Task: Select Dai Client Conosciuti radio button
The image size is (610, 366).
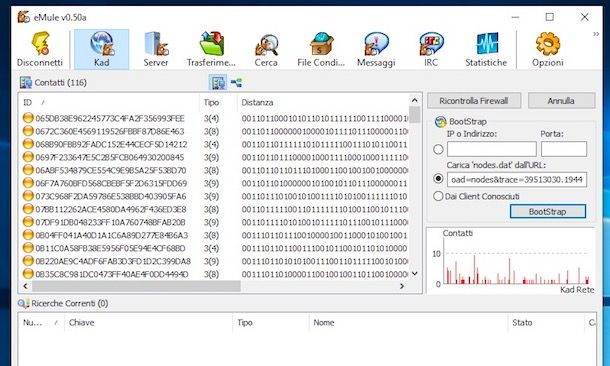Action: click(x=438, y=196)
